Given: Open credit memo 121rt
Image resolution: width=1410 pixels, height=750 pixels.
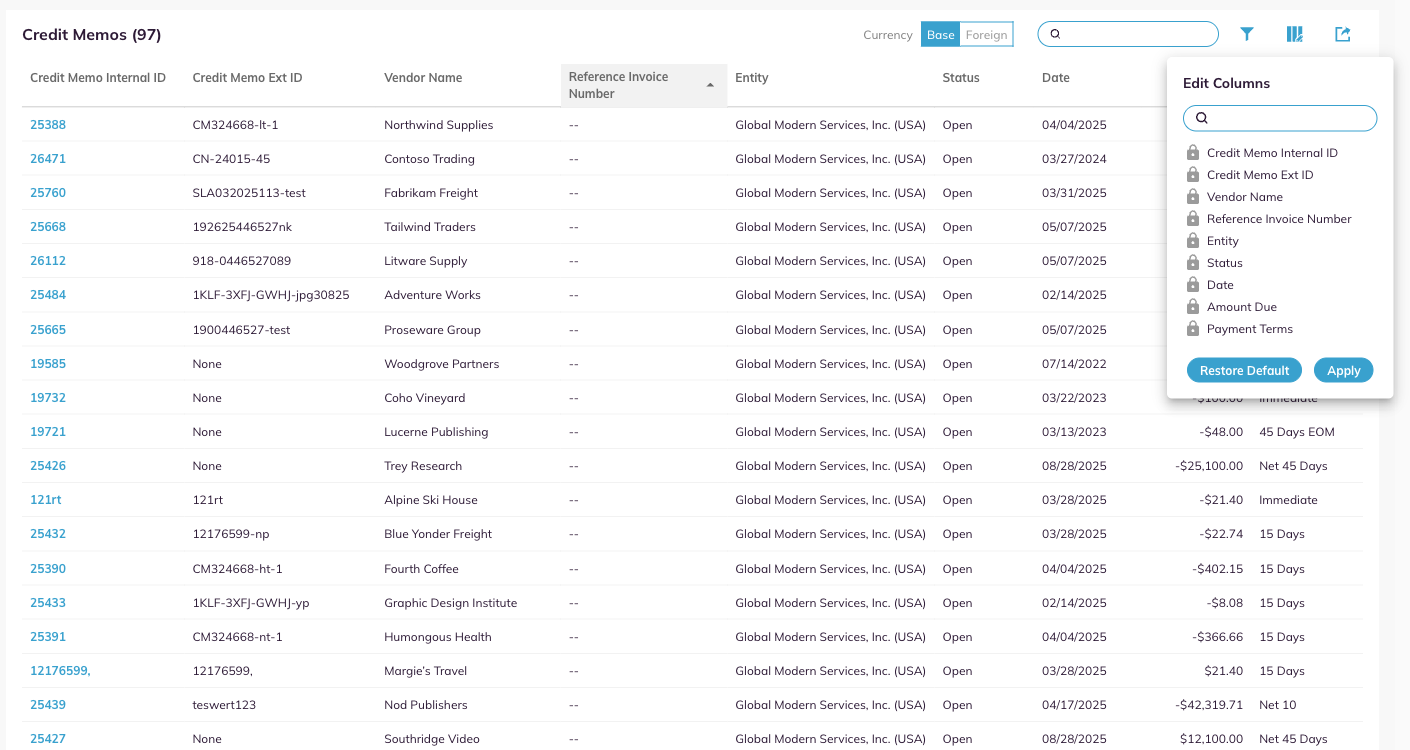Looking at the screenshot, I should [46, 500].
